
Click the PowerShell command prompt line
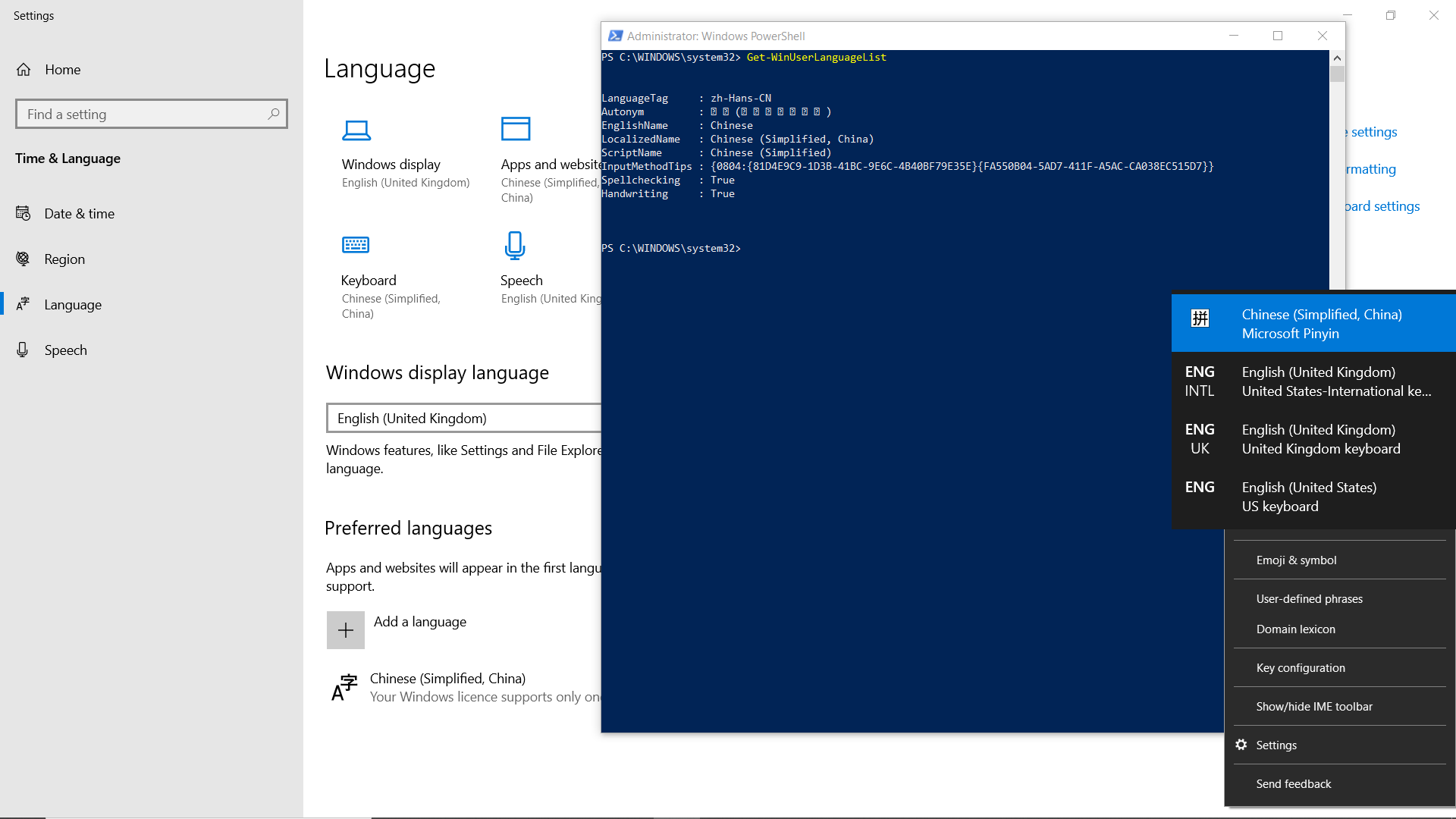(671, 249)
